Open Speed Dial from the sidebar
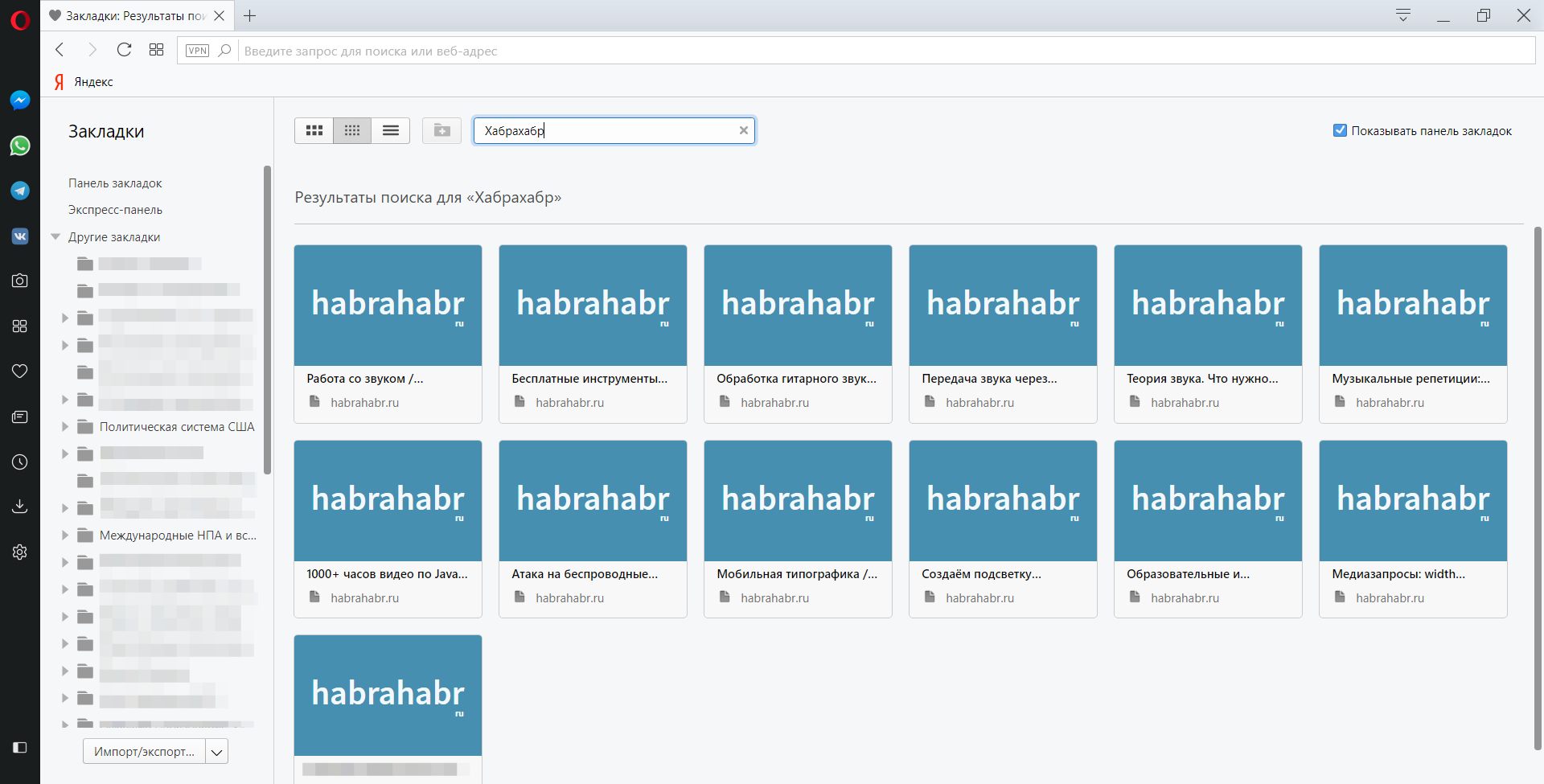1544x784 pixels. pos(20,326)
